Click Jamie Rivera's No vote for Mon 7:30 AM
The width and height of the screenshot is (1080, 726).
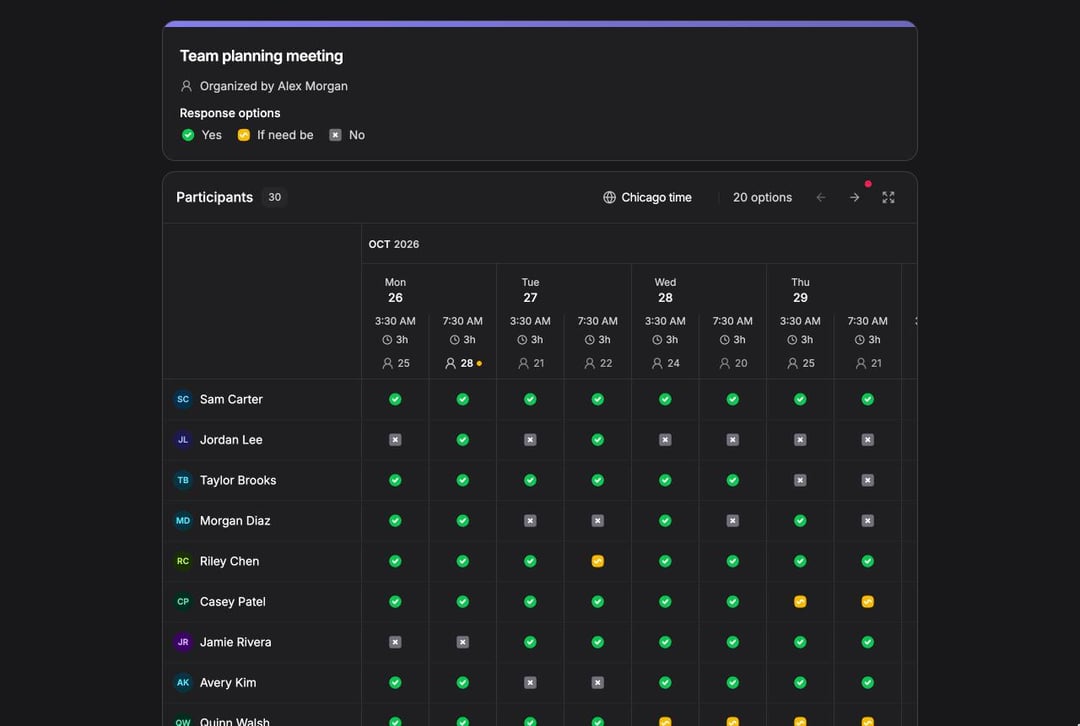[463, 642]
